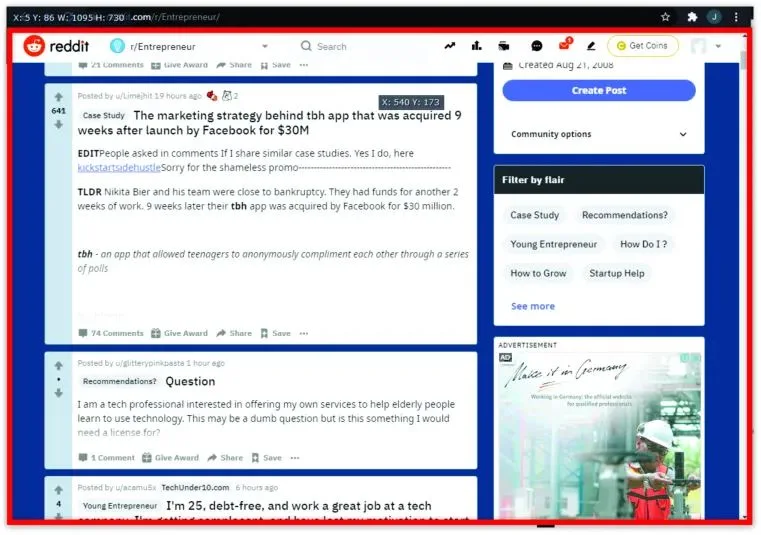Open the Question post title
761x535 pixels.
click(190, 381)
